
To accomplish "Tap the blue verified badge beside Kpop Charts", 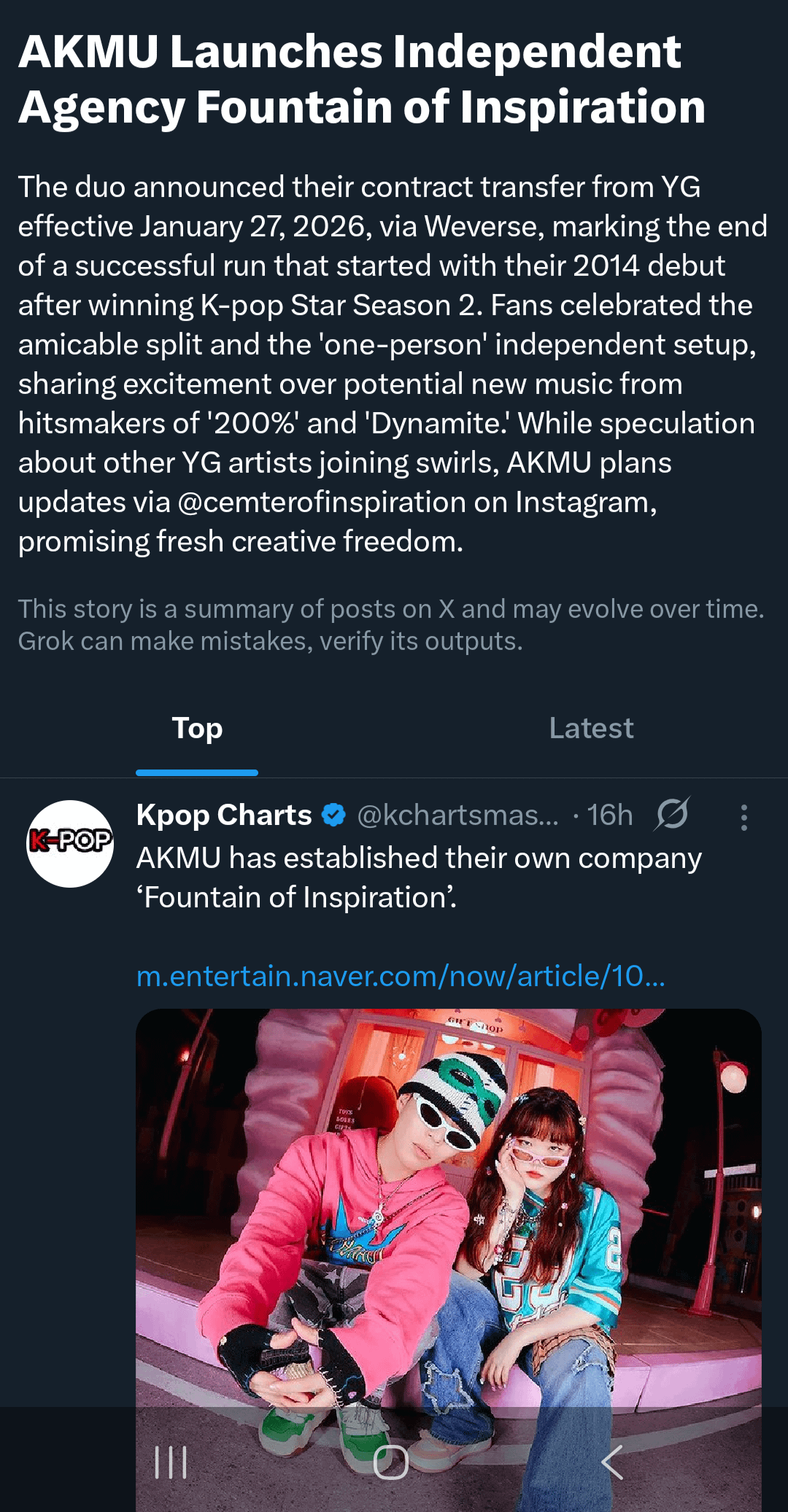I will coord(333,815).
